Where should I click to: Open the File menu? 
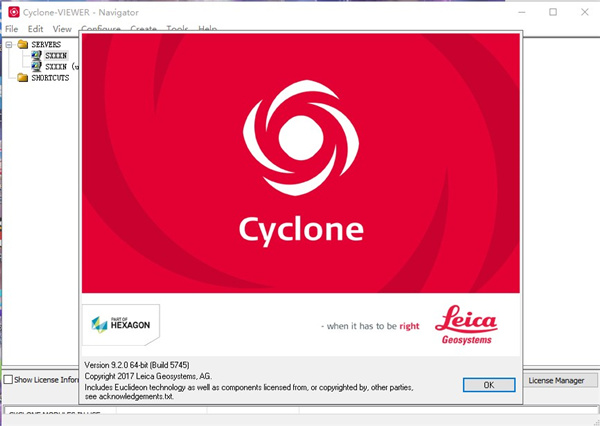12,29
